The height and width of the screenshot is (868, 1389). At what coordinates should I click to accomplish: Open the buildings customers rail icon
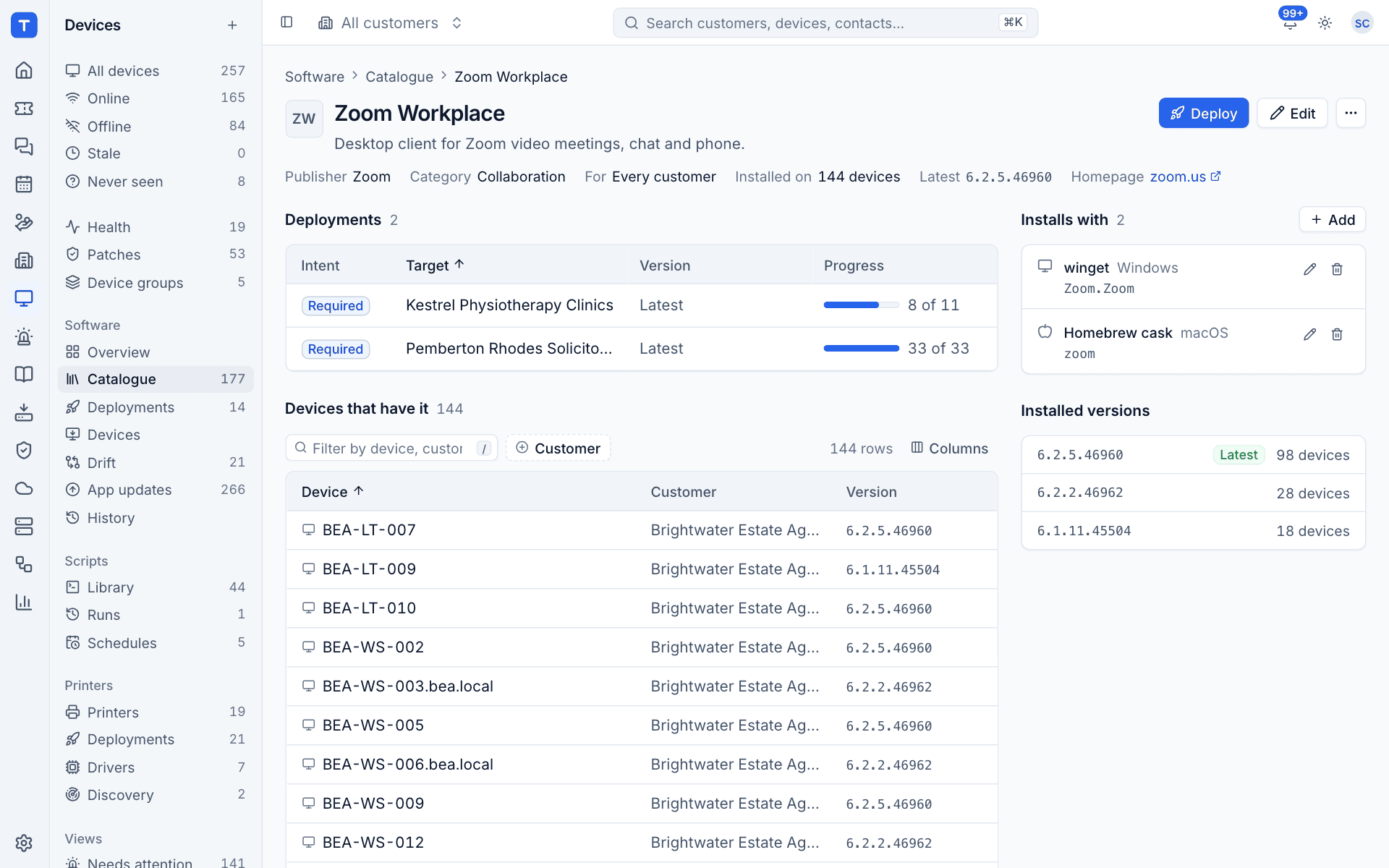24,260
